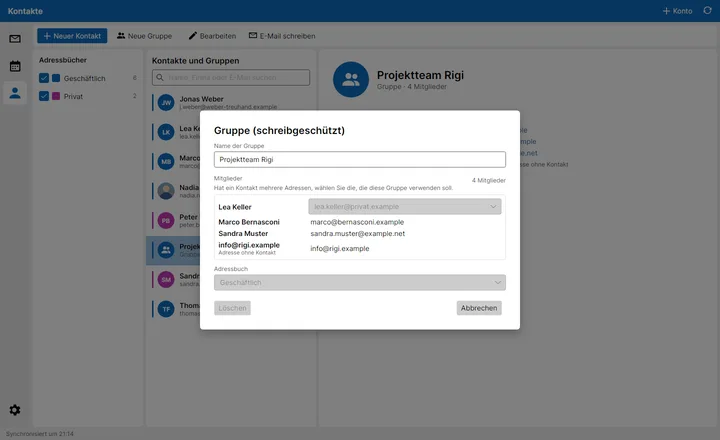Click the large group avatar of Projektteam Rigi
This screenshot has width=720, height=440.
tap(351, 79)
